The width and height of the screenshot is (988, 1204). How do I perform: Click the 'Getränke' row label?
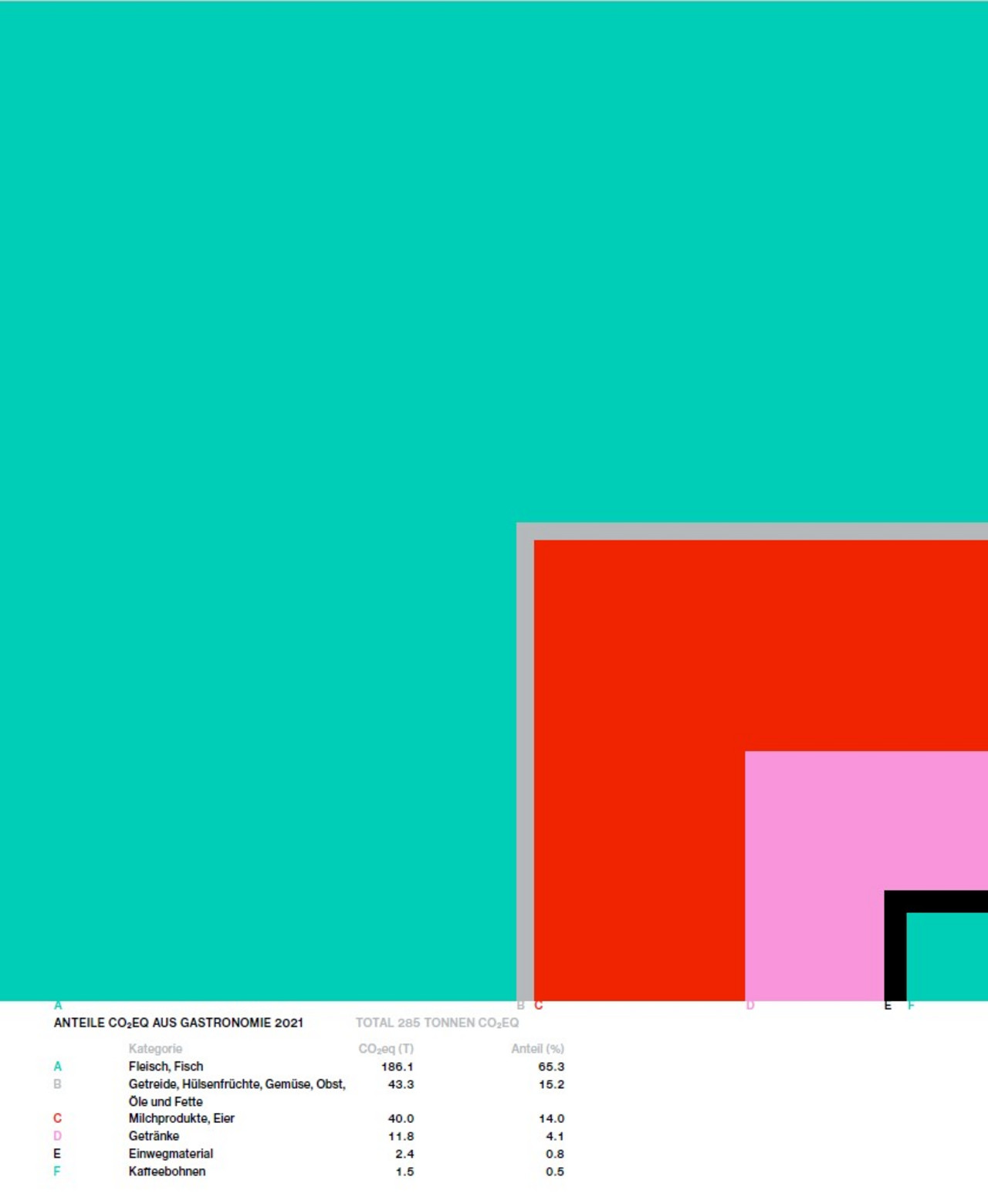[x=154, y=1135]
